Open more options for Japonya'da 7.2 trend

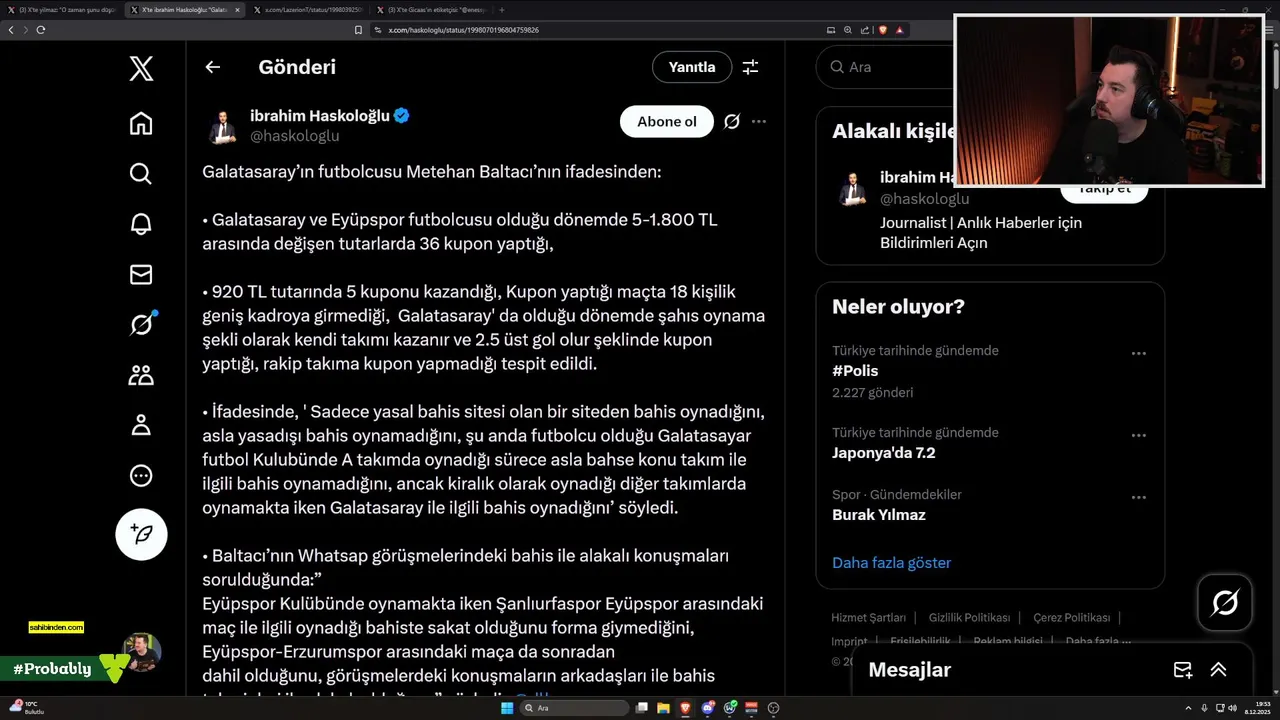[x=1139, y=436]
